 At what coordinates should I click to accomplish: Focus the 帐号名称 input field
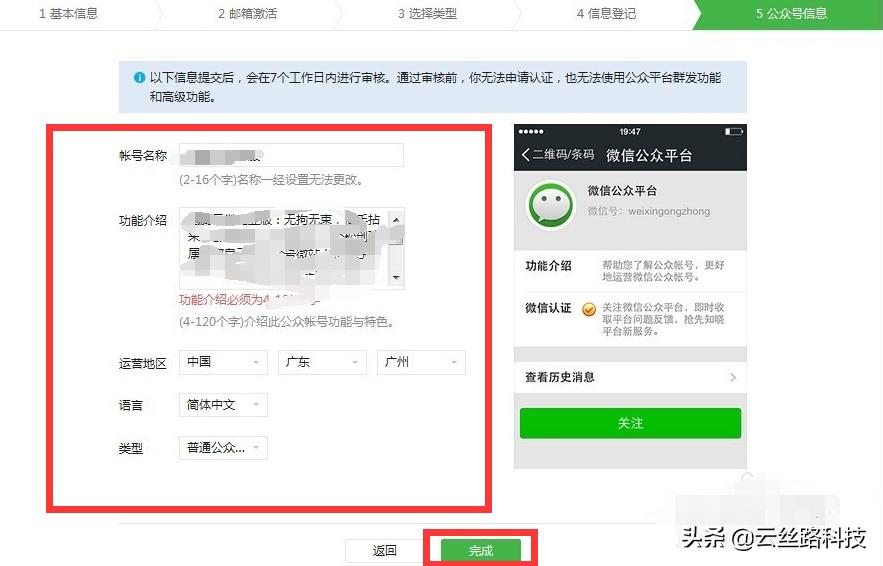tap(291, 155)
